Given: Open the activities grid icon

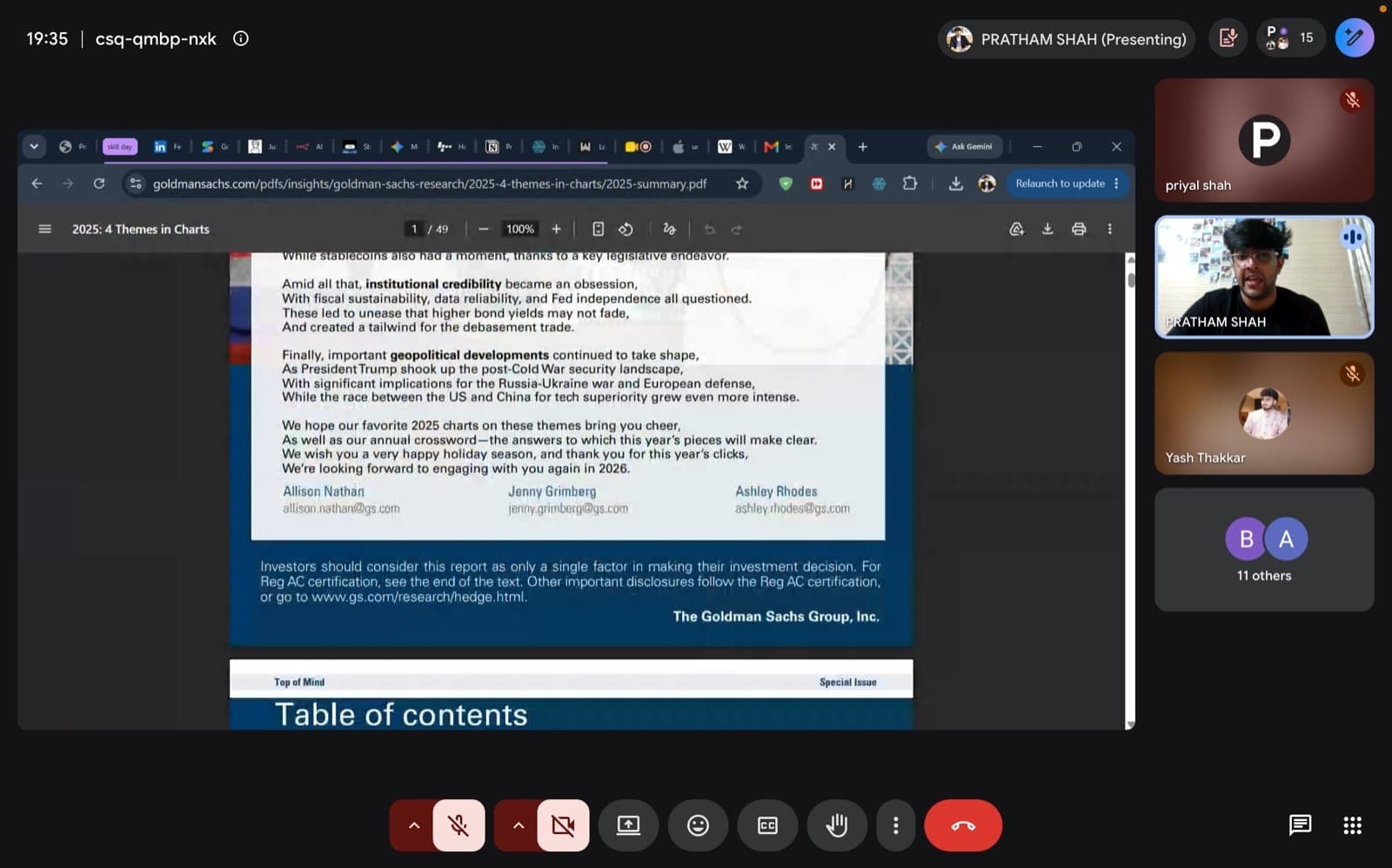Looking at the screenshot, I should [x=1352, y=825].
